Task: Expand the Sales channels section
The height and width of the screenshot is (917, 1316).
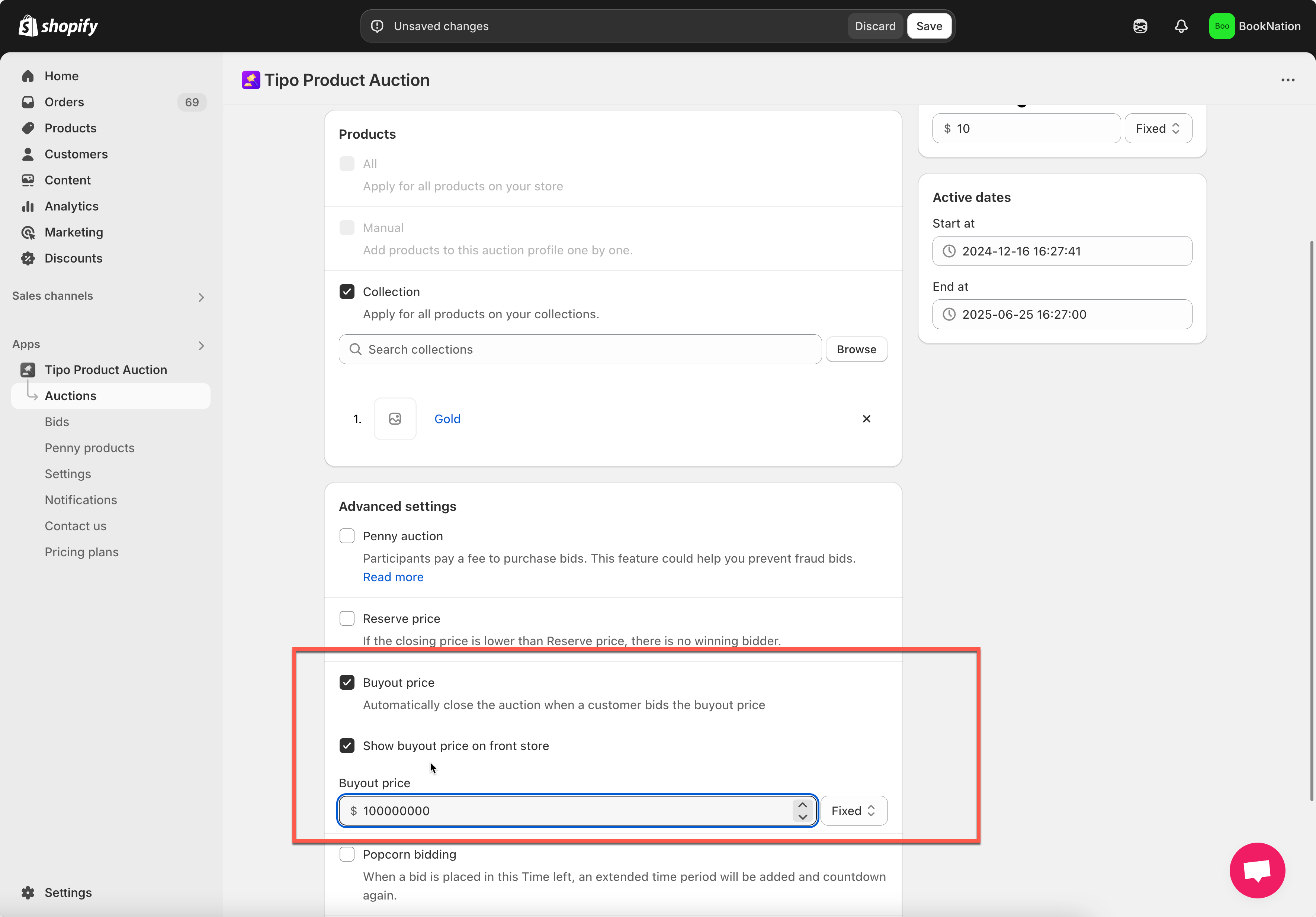Action: pyautogui.click(x=200, y=297)
